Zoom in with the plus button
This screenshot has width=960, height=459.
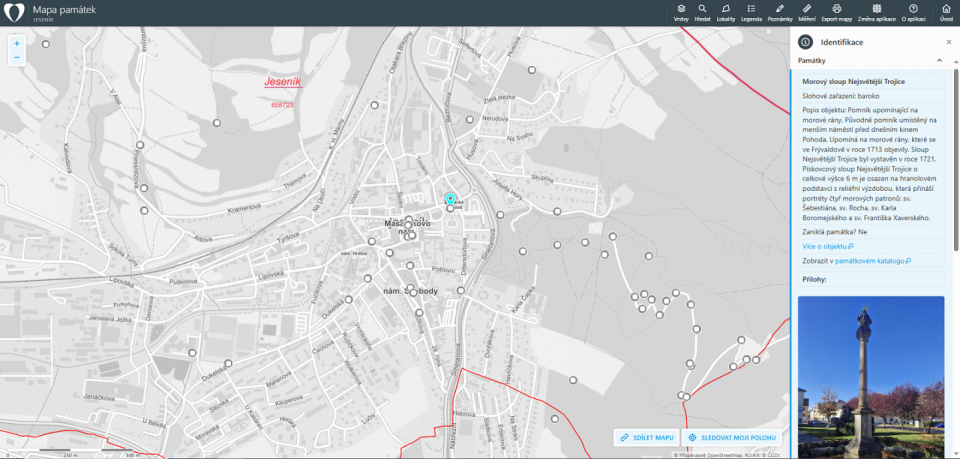[x=17, y=44]
